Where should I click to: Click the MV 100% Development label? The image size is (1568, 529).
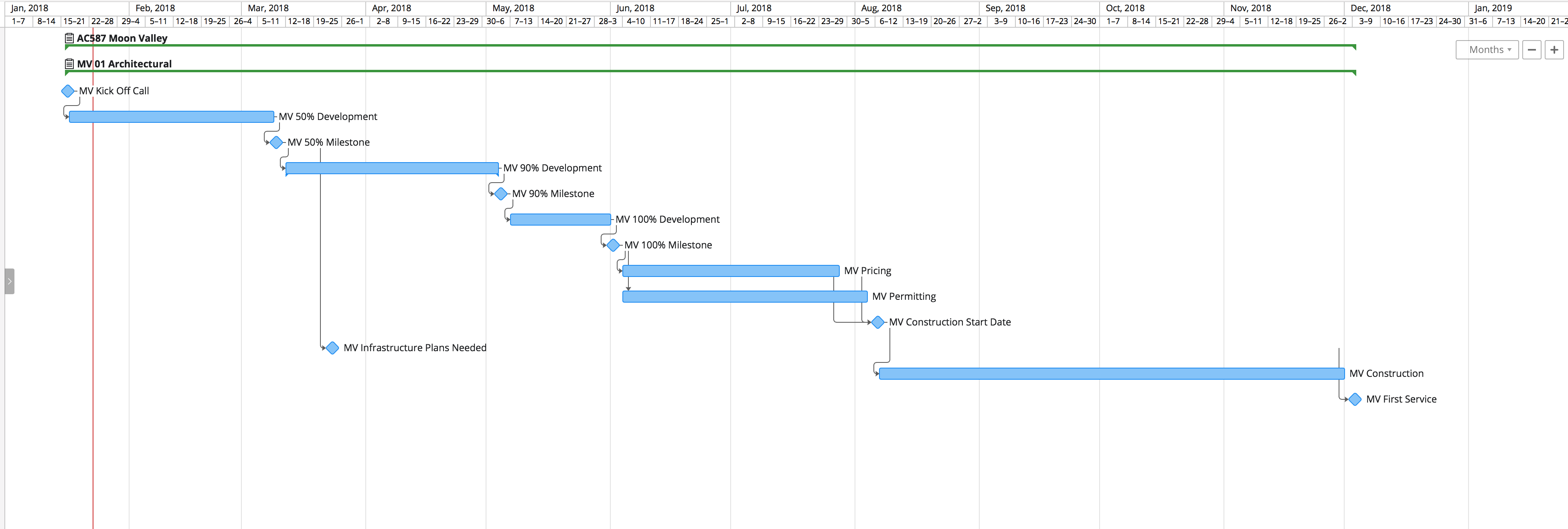click(667, 220)
